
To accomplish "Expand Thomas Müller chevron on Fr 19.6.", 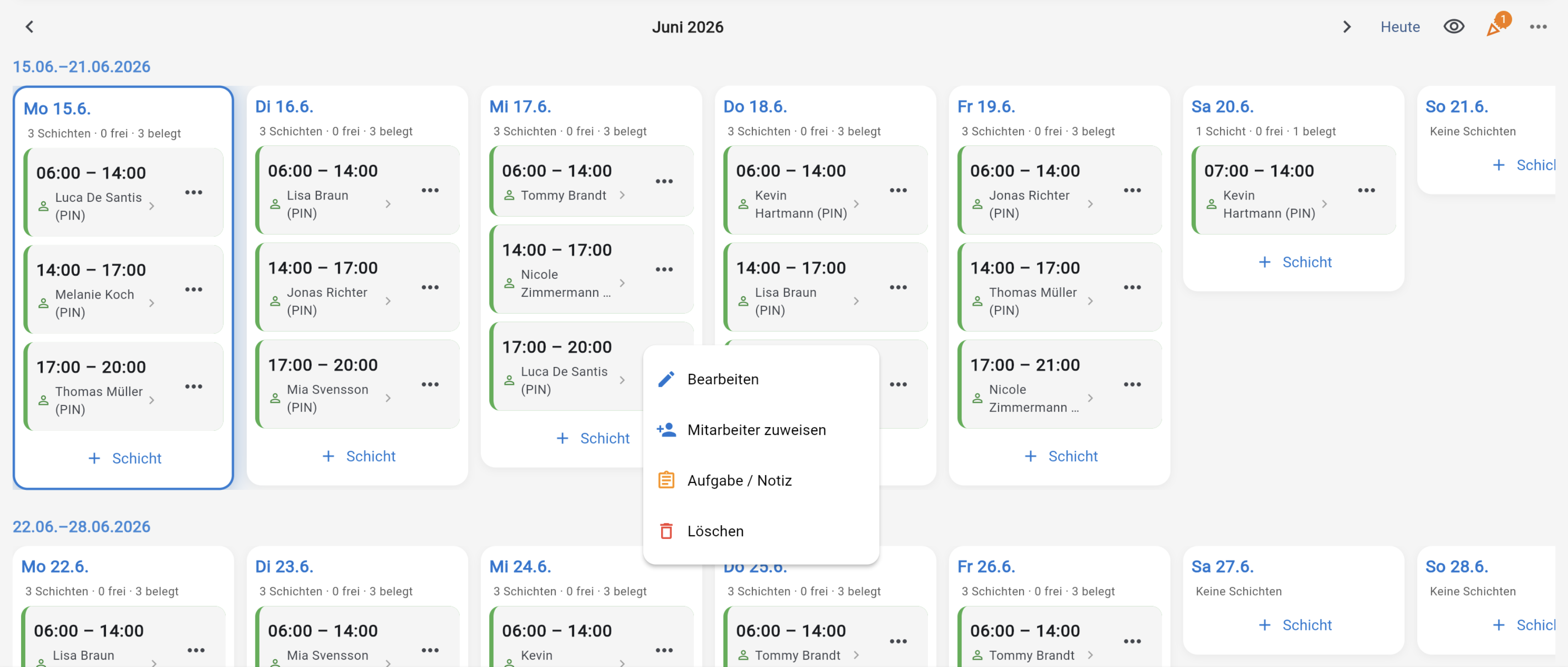I will point(1089,301).
